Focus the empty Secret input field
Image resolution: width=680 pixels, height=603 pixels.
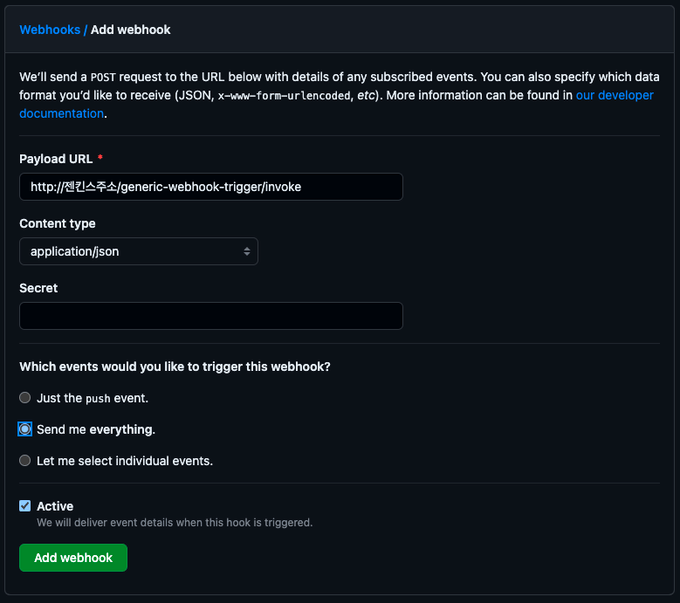pos(211,316)
